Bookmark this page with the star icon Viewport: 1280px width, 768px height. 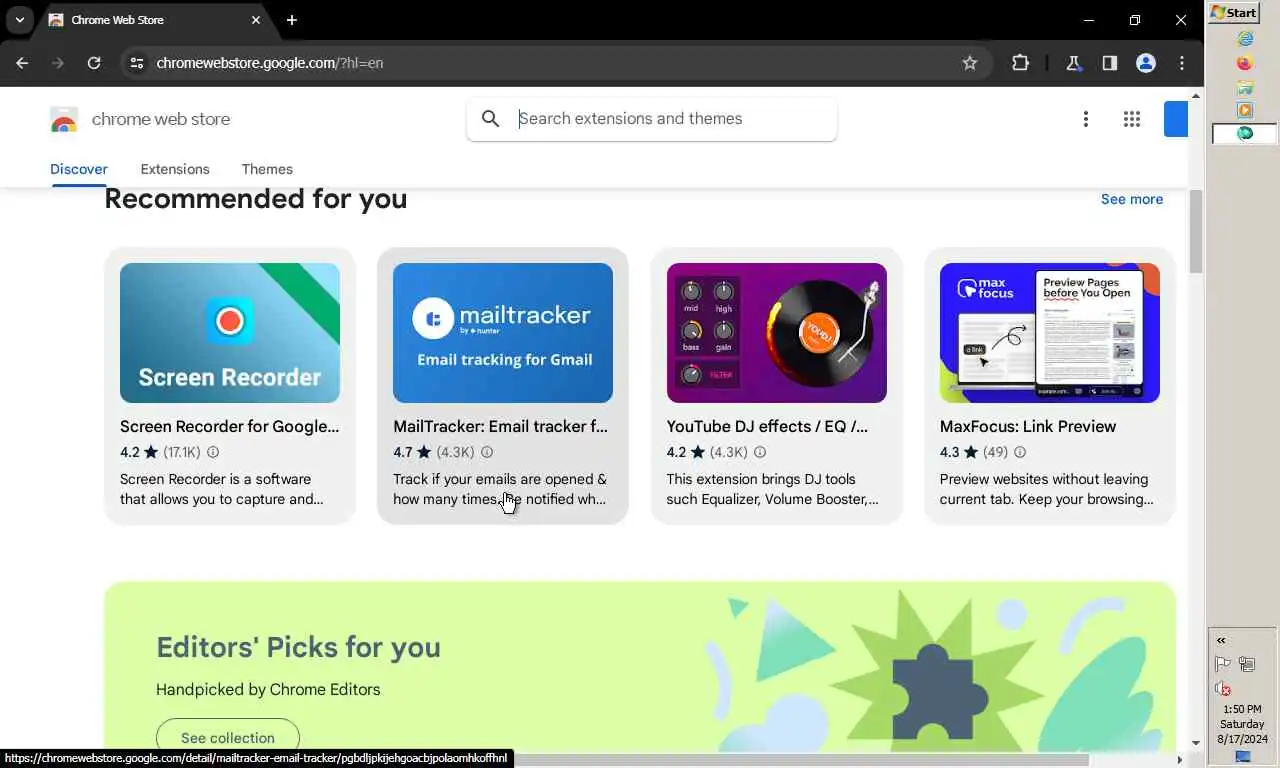pos(969,63)
